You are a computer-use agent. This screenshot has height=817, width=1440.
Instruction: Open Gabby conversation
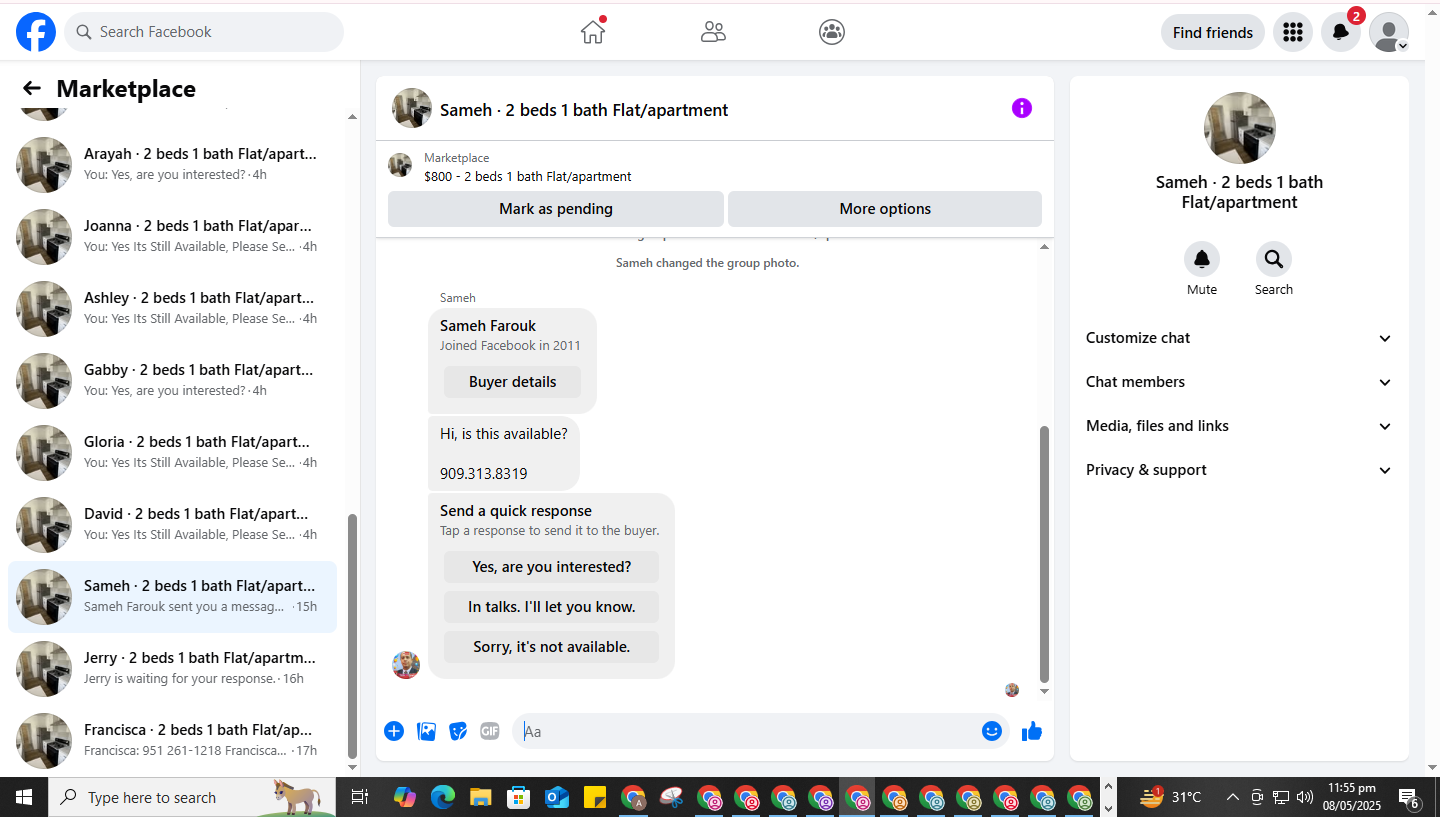coord(172,381)
